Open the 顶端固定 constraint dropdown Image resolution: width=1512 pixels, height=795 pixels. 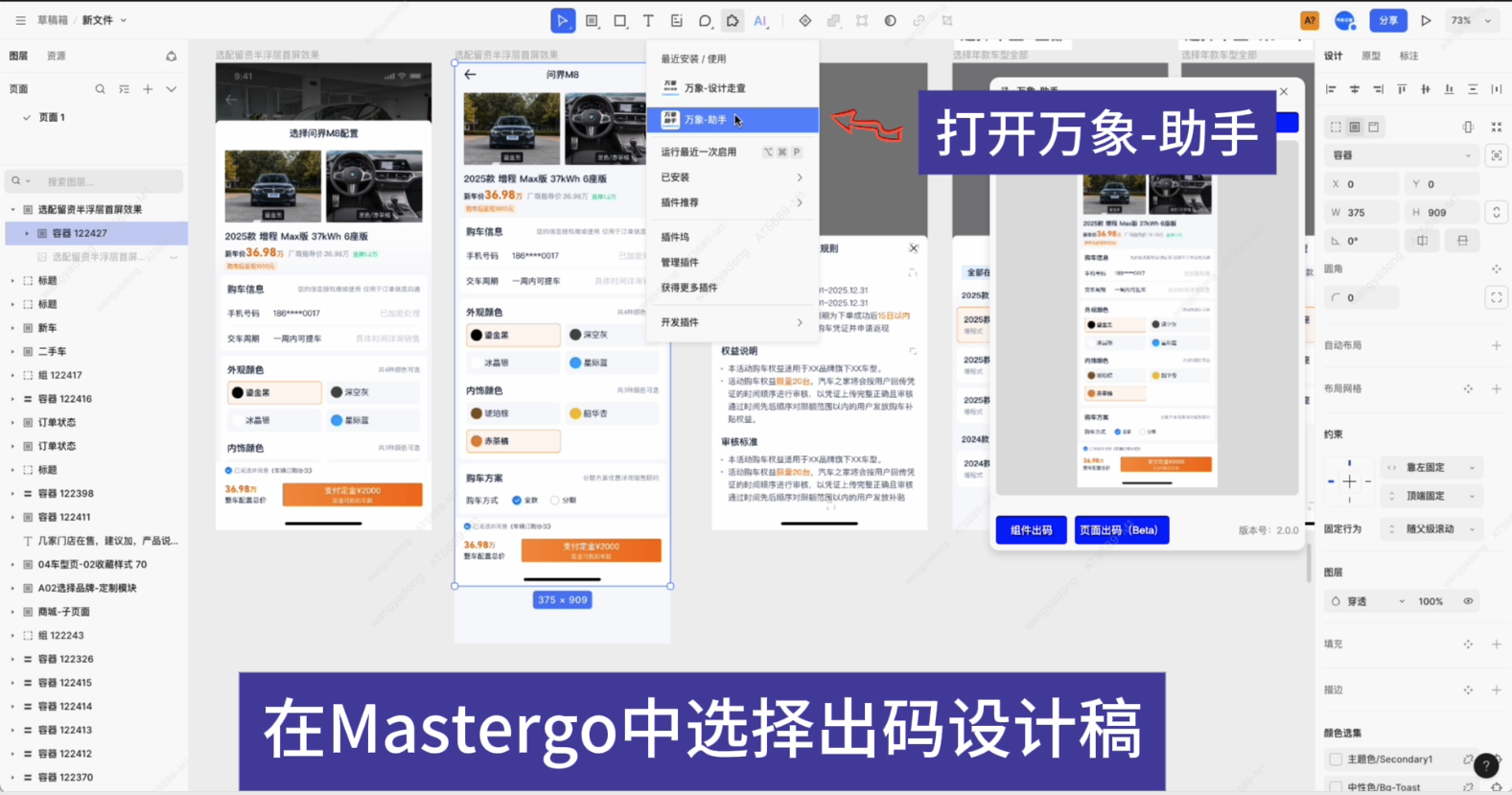[1430, 496]
